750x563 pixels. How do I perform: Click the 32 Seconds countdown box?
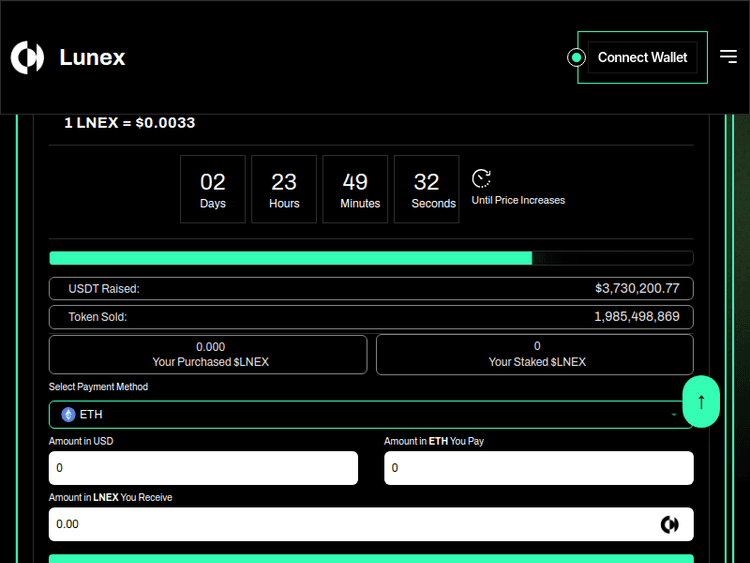coord(427,189)
